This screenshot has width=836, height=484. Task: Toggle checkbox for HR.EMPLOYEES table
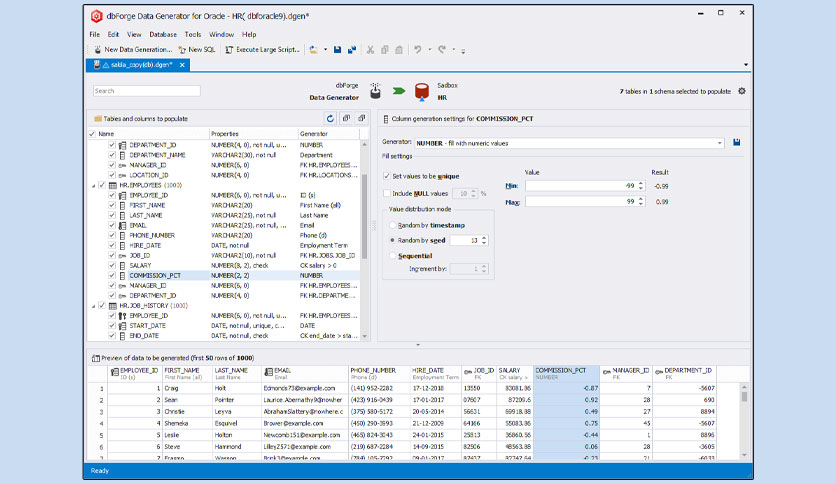coord(102,185)
